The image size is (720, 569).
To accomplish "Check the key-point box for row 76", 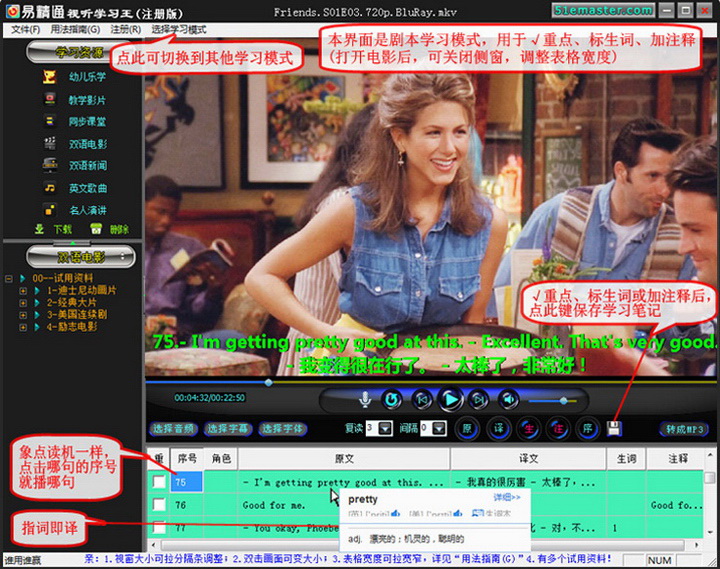I will (159, 506).
